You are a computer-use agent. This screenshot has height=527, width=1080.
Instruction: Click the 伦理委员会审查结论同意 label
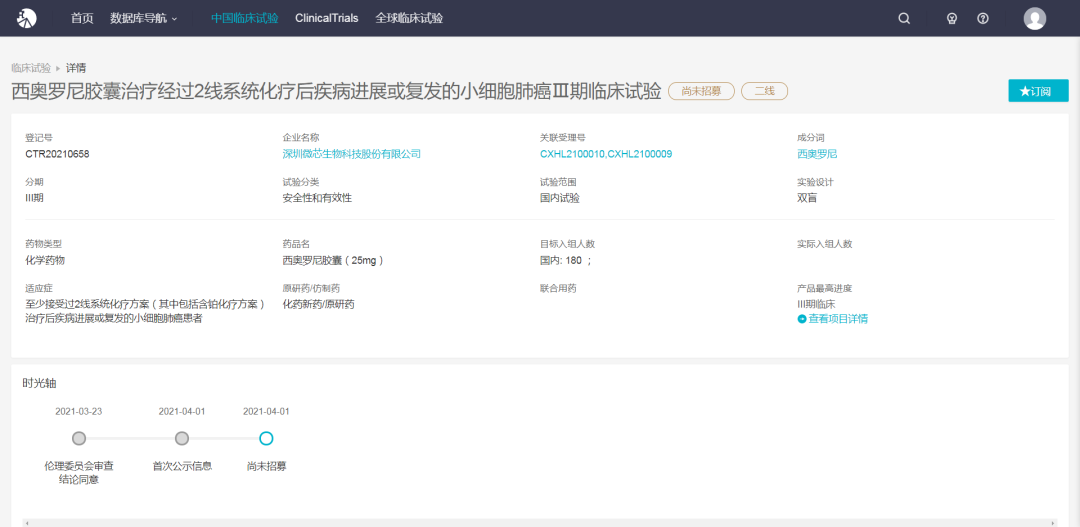[79, 473]
